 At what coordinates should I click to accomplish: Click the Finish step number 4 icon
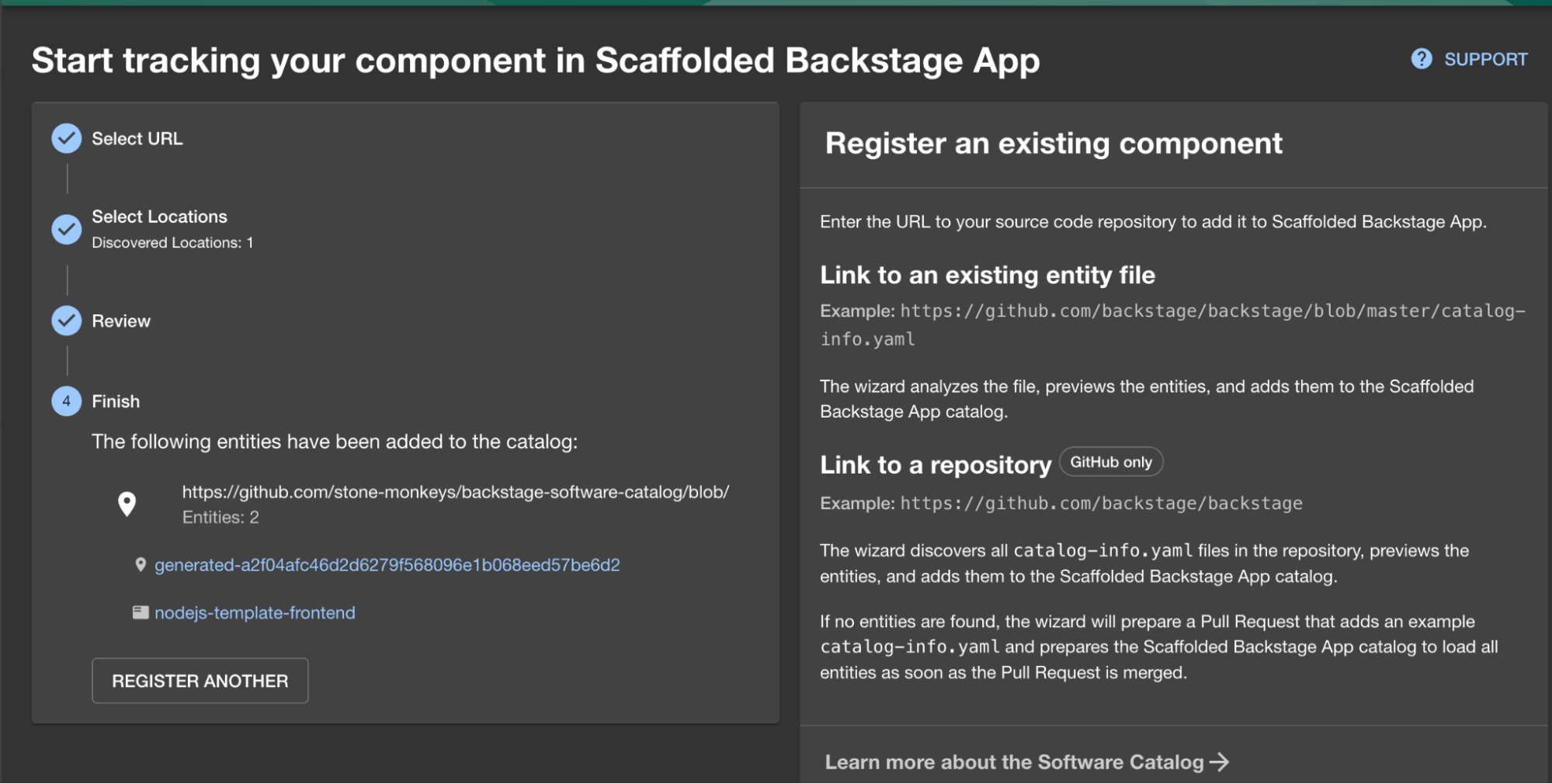click(x=67, y=401)
